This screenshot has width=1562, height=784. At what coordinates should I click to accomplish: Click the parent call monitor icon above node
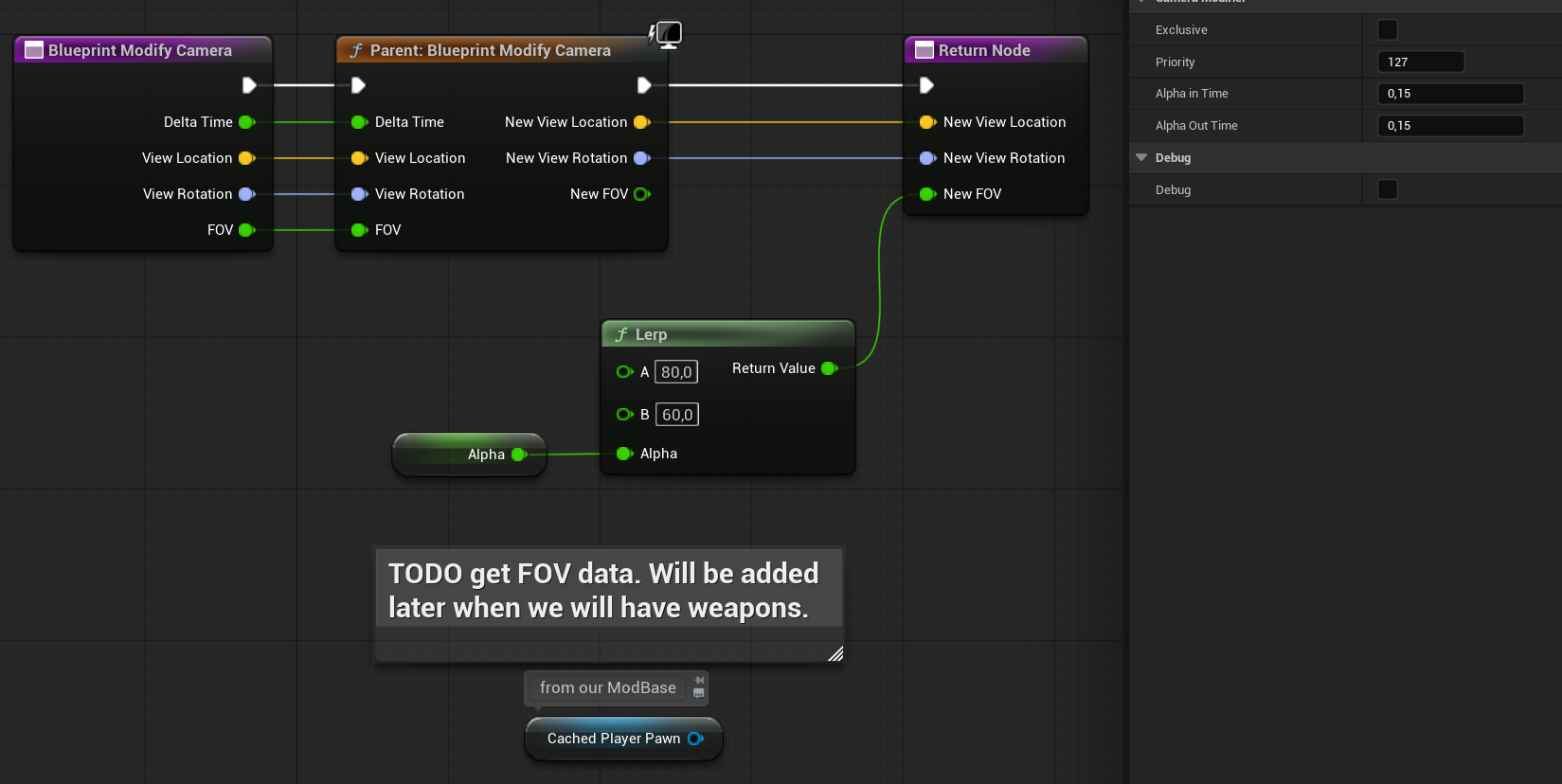coord(667,35)
